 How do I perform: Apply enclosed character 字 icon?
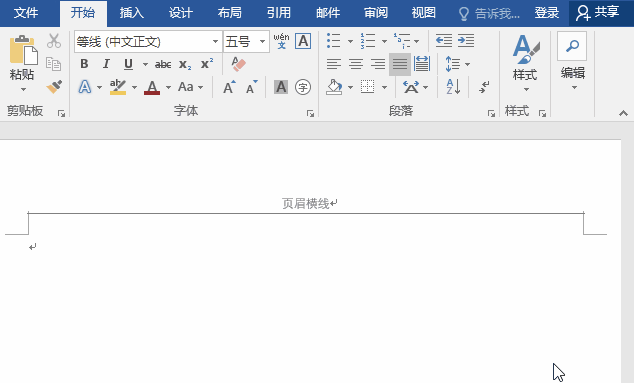coord(303,87)
